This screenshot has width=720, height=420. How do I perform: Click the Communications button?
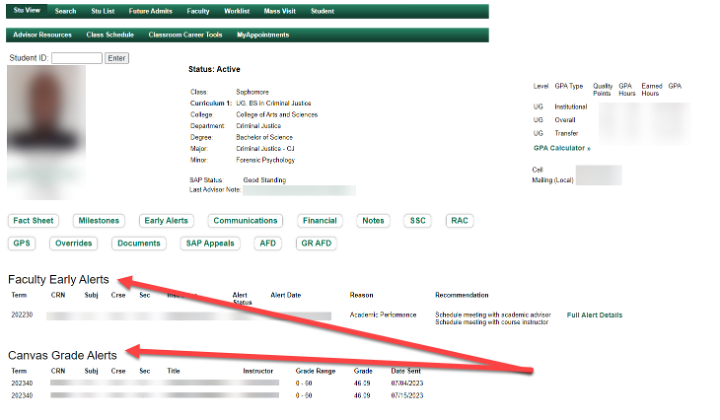click(x=245, y=221)
